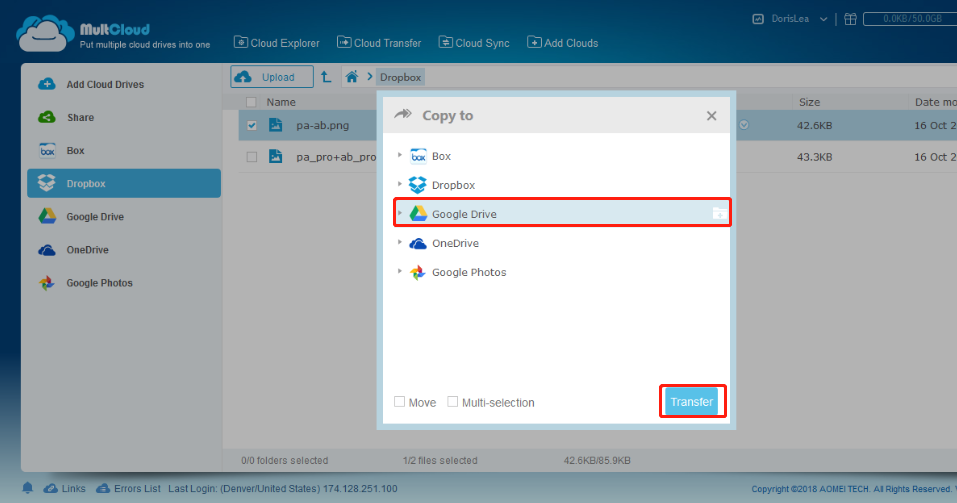Expand the Box node in dialog

[400, 155]
